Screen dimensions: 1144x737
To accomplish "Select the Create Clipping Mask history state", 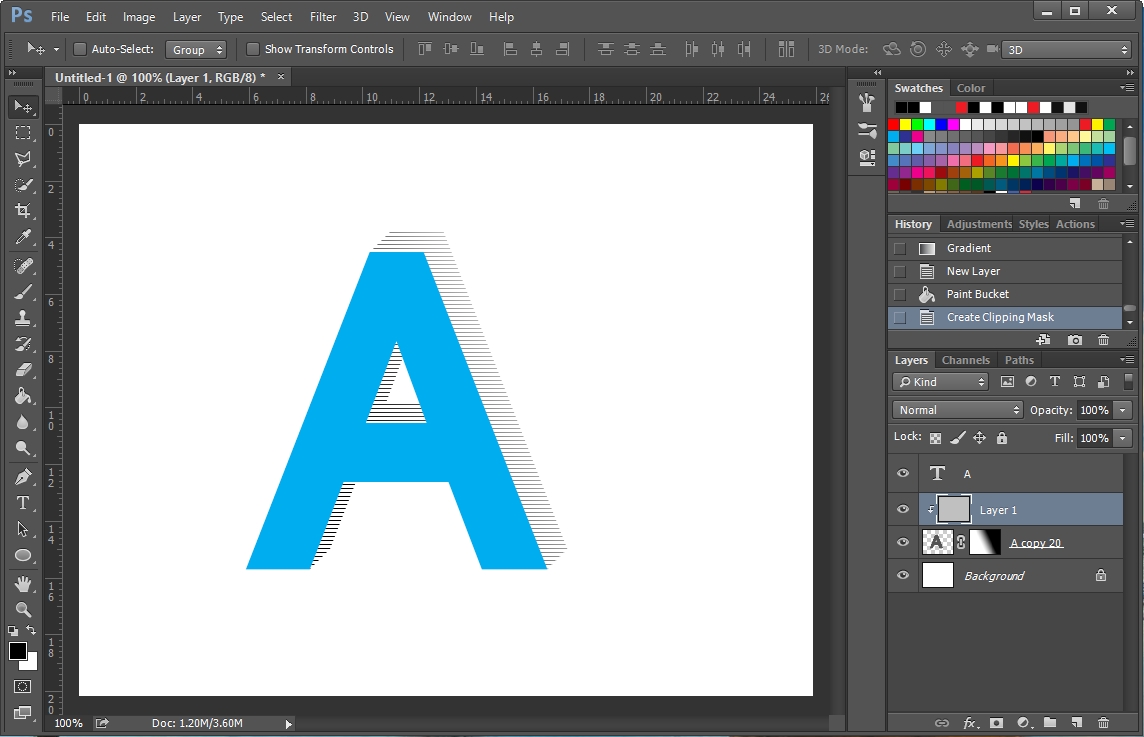I will click(1005, 317).
